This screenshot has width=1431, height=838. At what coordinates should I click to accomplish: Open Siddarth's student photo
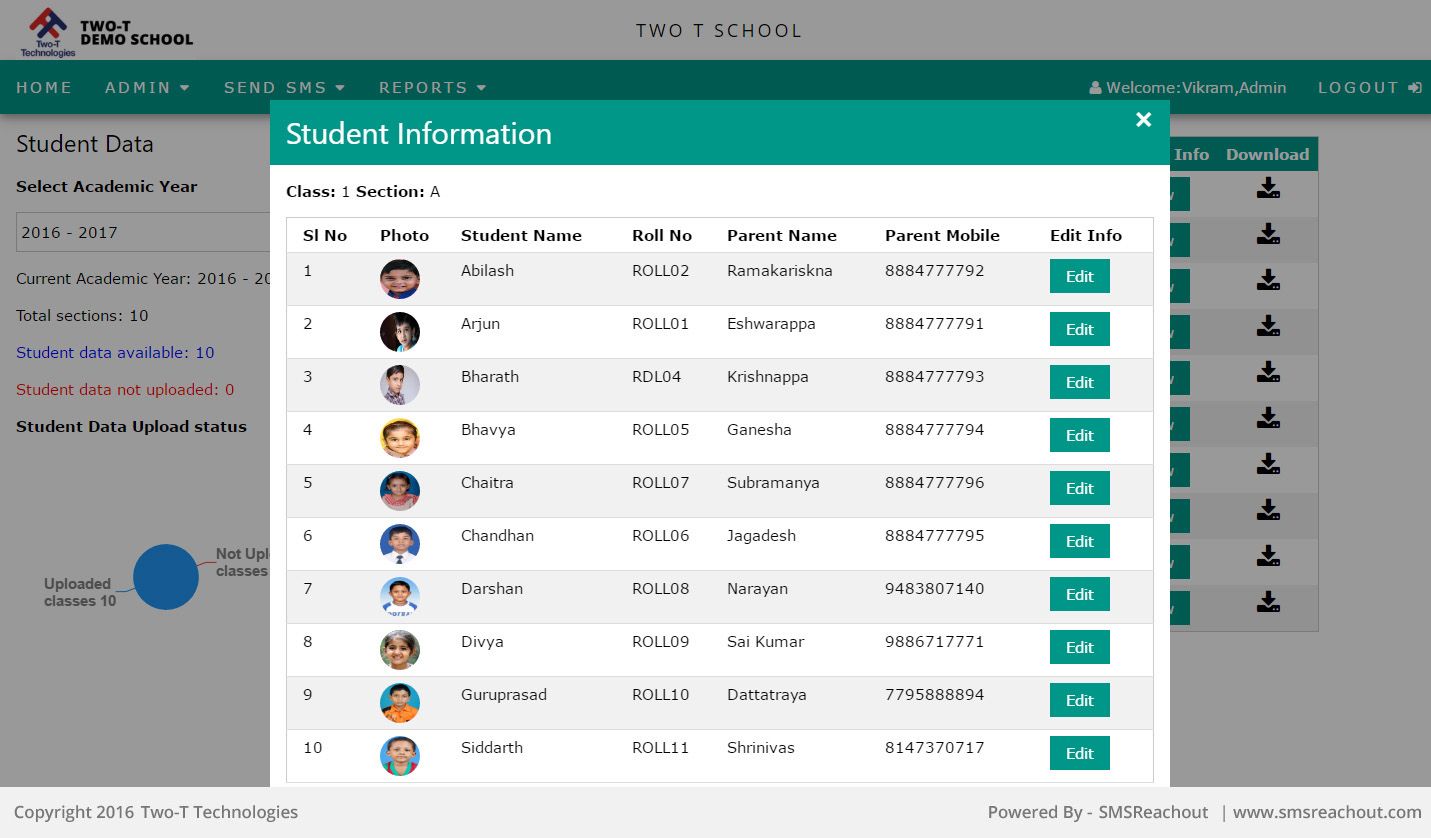click(x=400, y=756)
